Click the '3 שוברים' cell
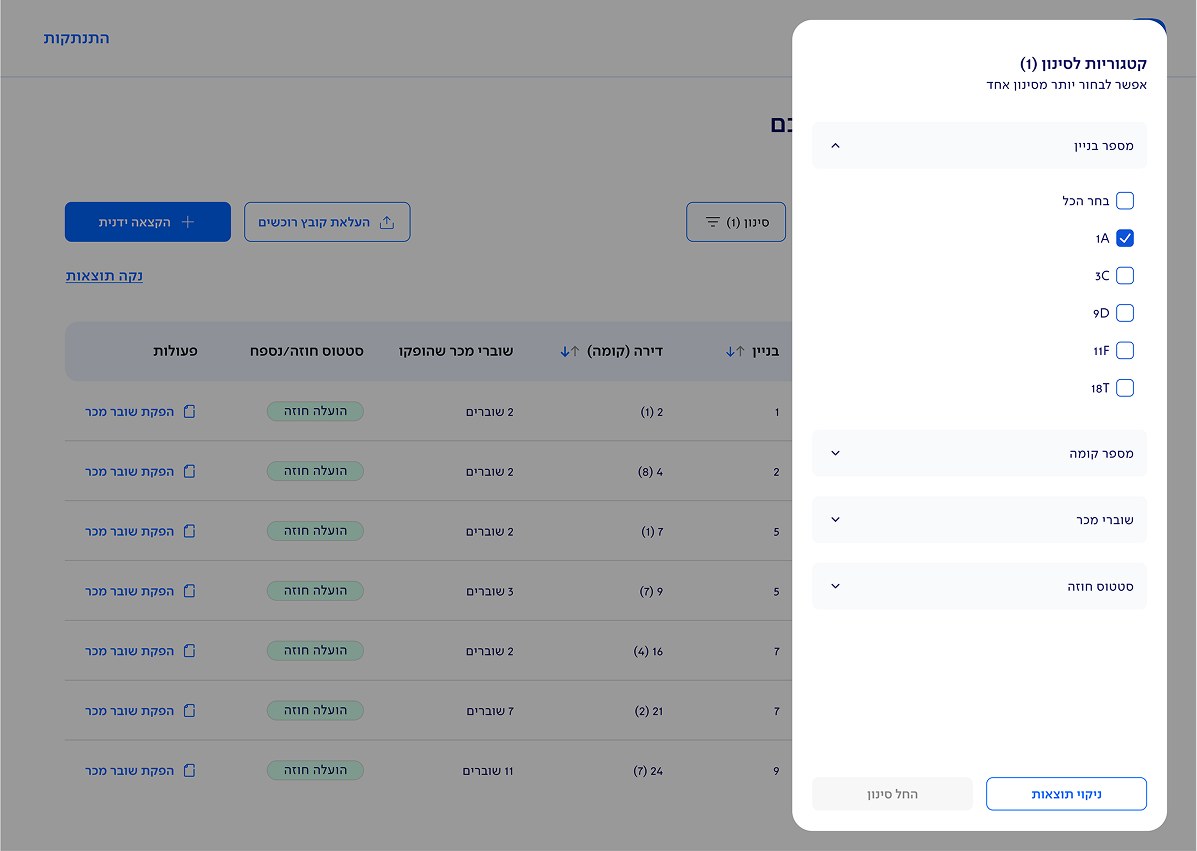1197x851 pixels. [x=490, y=592]
